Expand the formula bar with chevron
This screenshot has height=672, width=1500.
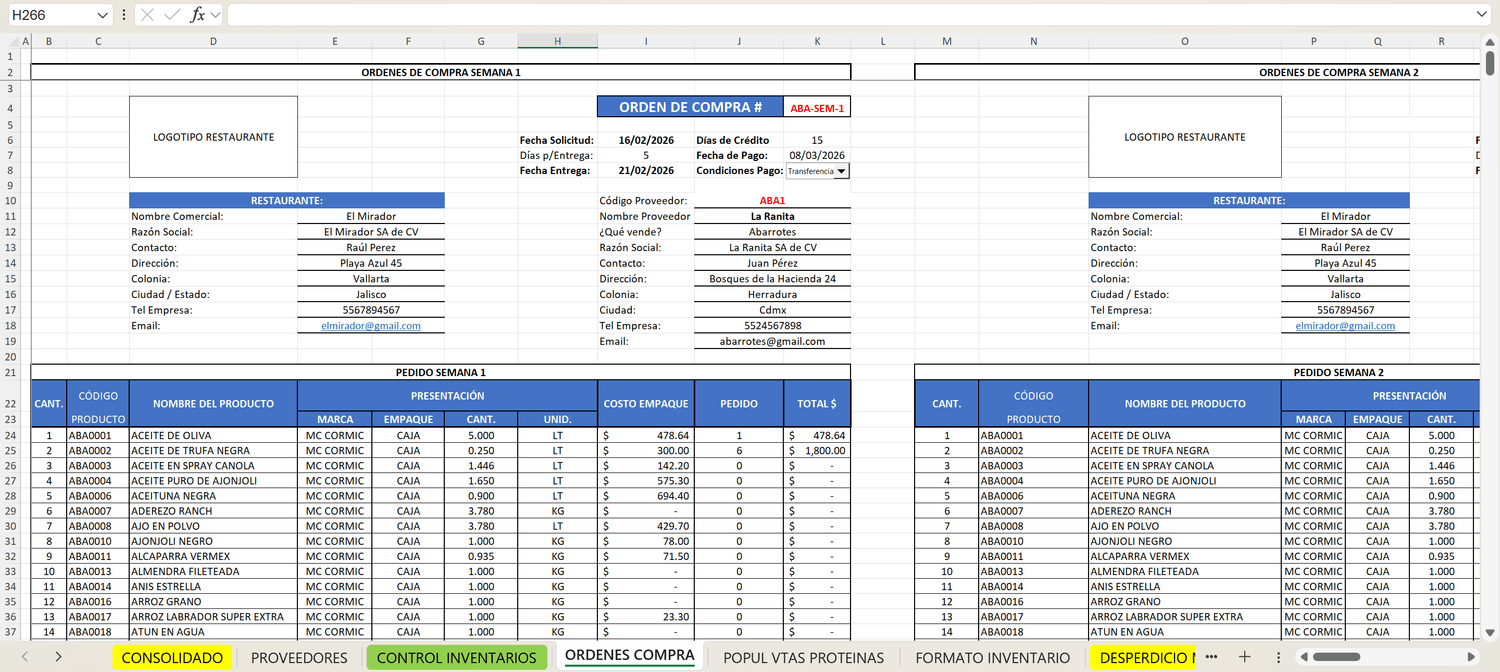click(x=1482, y=15)
